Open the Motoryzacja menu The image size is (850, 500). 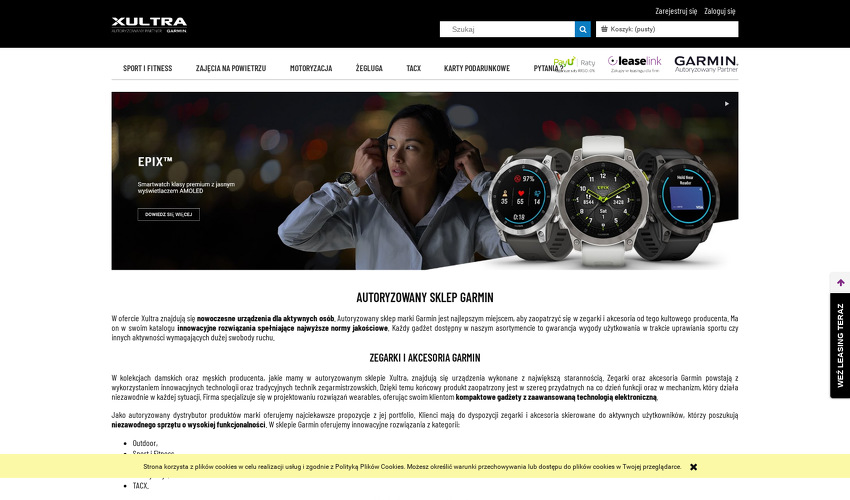coord(311,68)
